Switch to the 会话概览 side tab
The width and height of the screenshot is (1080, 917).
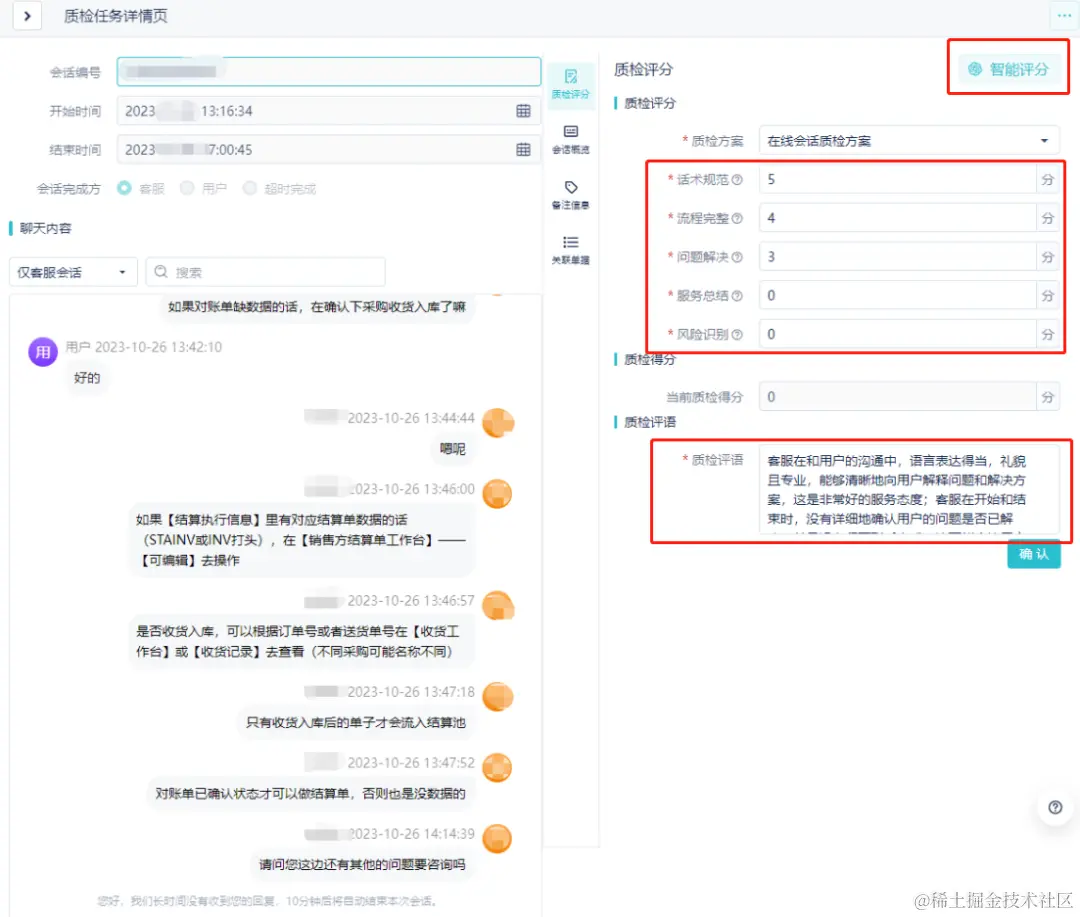(570, 140)
